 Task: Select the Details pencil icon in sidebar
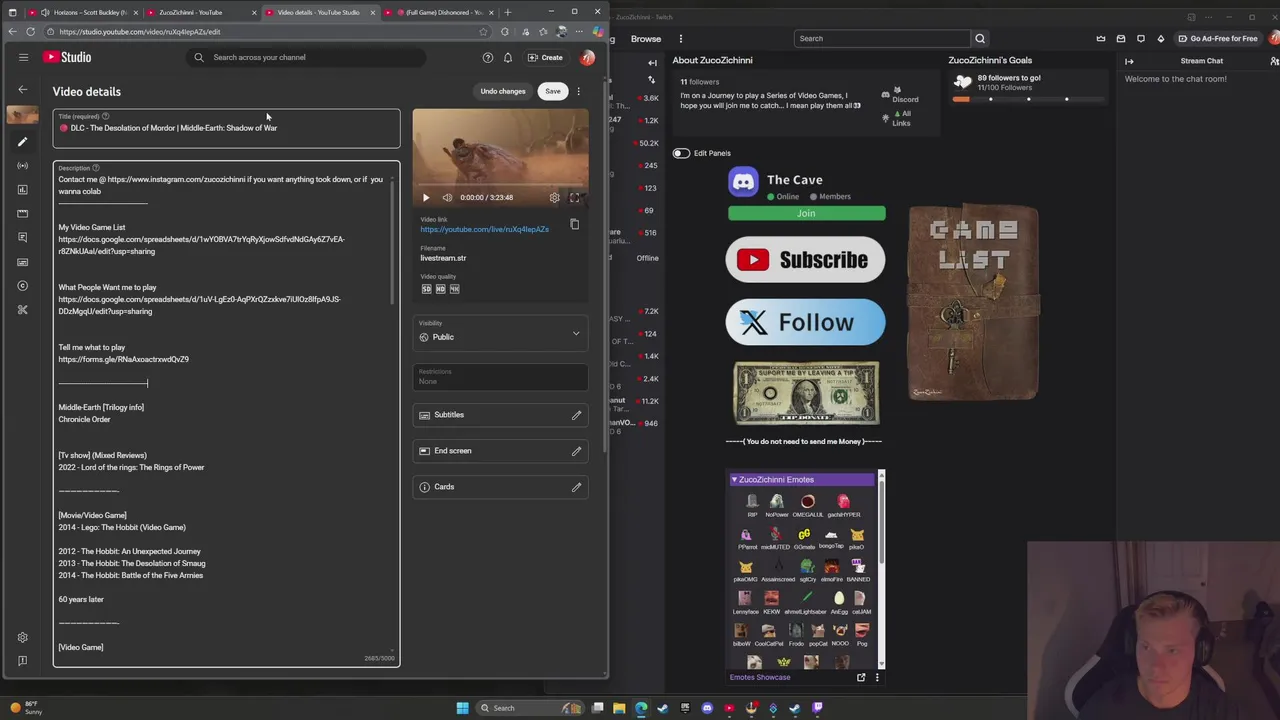22,141
